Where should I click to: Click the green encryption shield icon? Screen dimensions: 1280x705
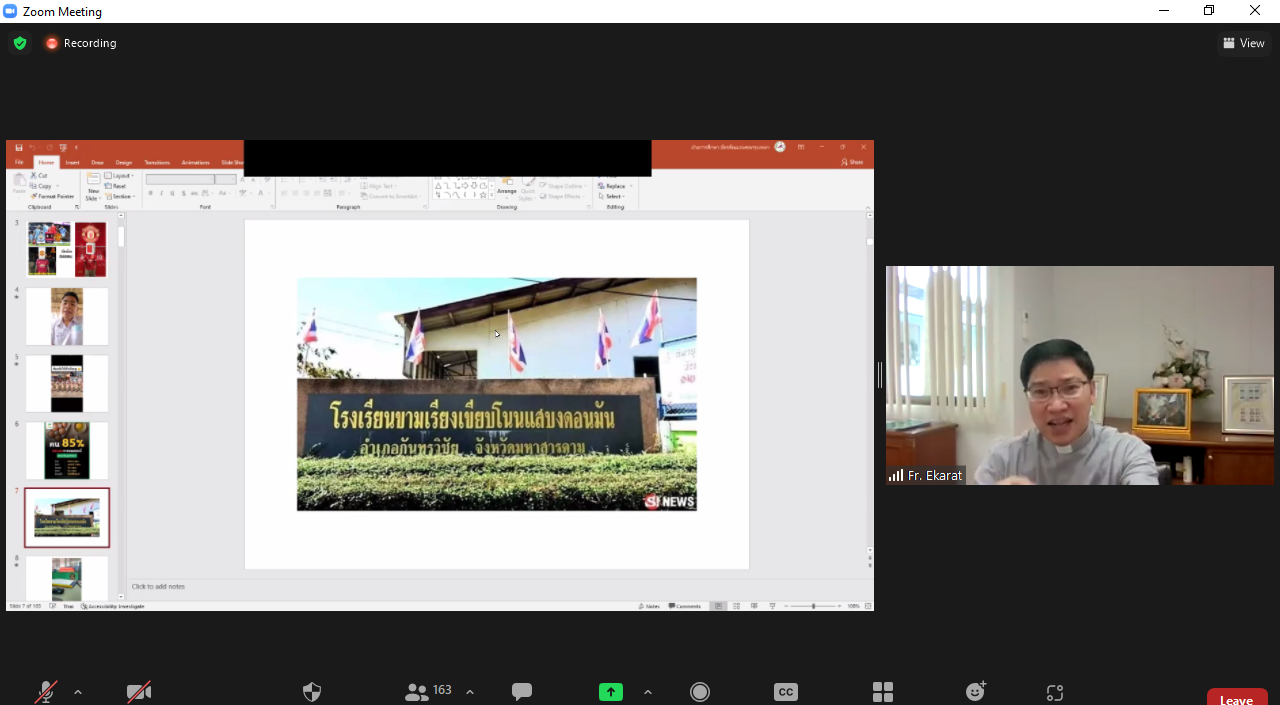[20, 43]
